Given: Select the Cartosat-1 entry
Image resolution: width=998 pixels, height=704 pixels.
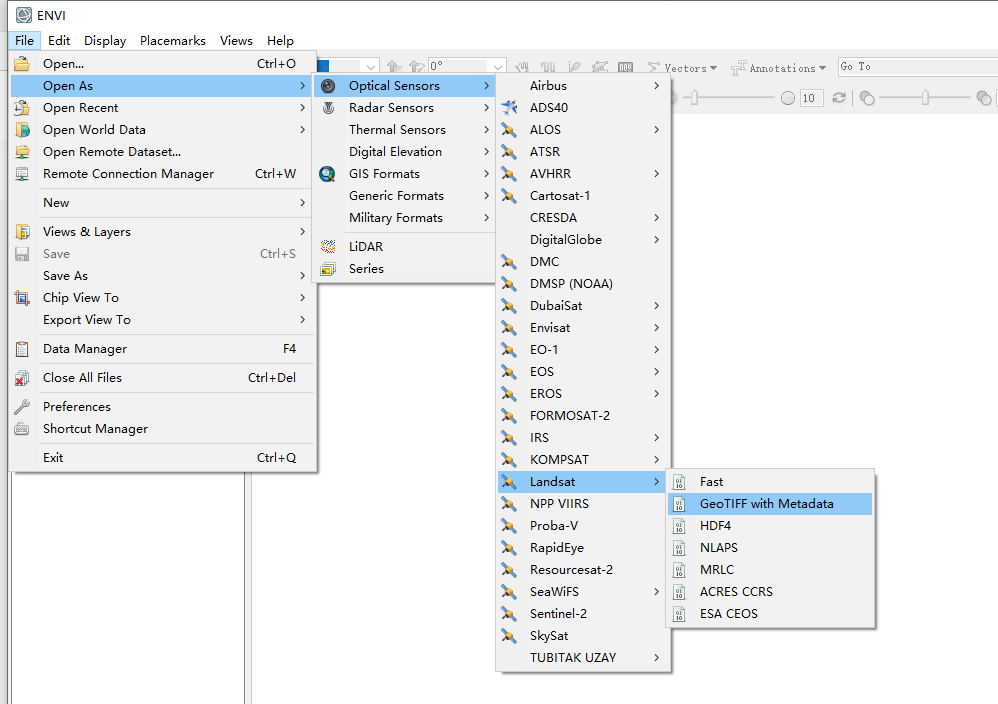Looking at the screenshot, I should [583, 196].
